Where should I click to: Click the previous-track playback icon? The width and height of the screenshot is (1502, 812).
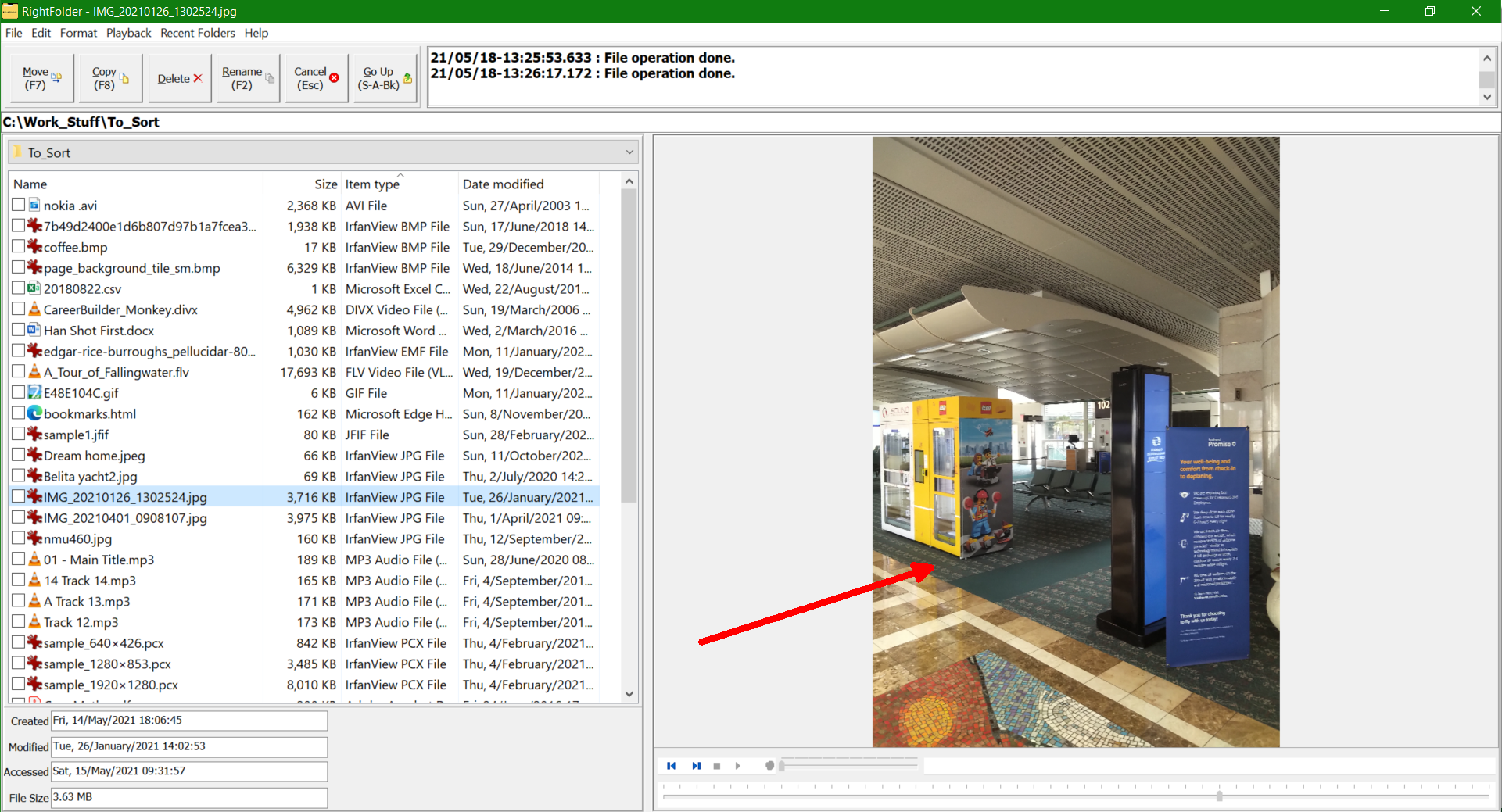[671, 766]
